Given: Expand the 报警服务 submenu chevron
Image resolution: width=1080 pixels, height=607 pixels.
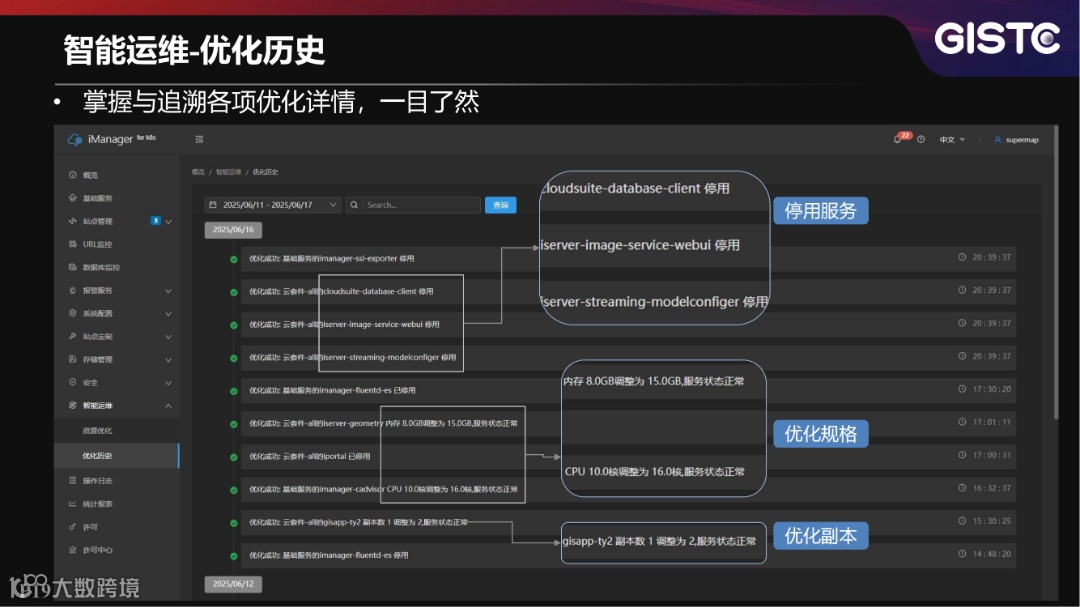Looking at the screenshot, I should click(x=168, y=291).
